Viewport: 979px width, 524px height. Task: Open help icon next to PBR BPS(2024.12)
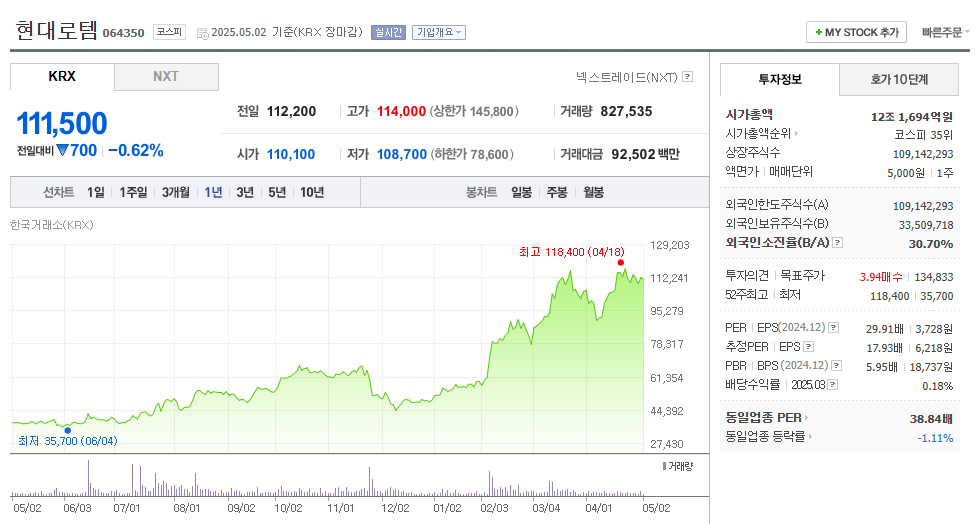pyautogui.click(x=837, y=365)
